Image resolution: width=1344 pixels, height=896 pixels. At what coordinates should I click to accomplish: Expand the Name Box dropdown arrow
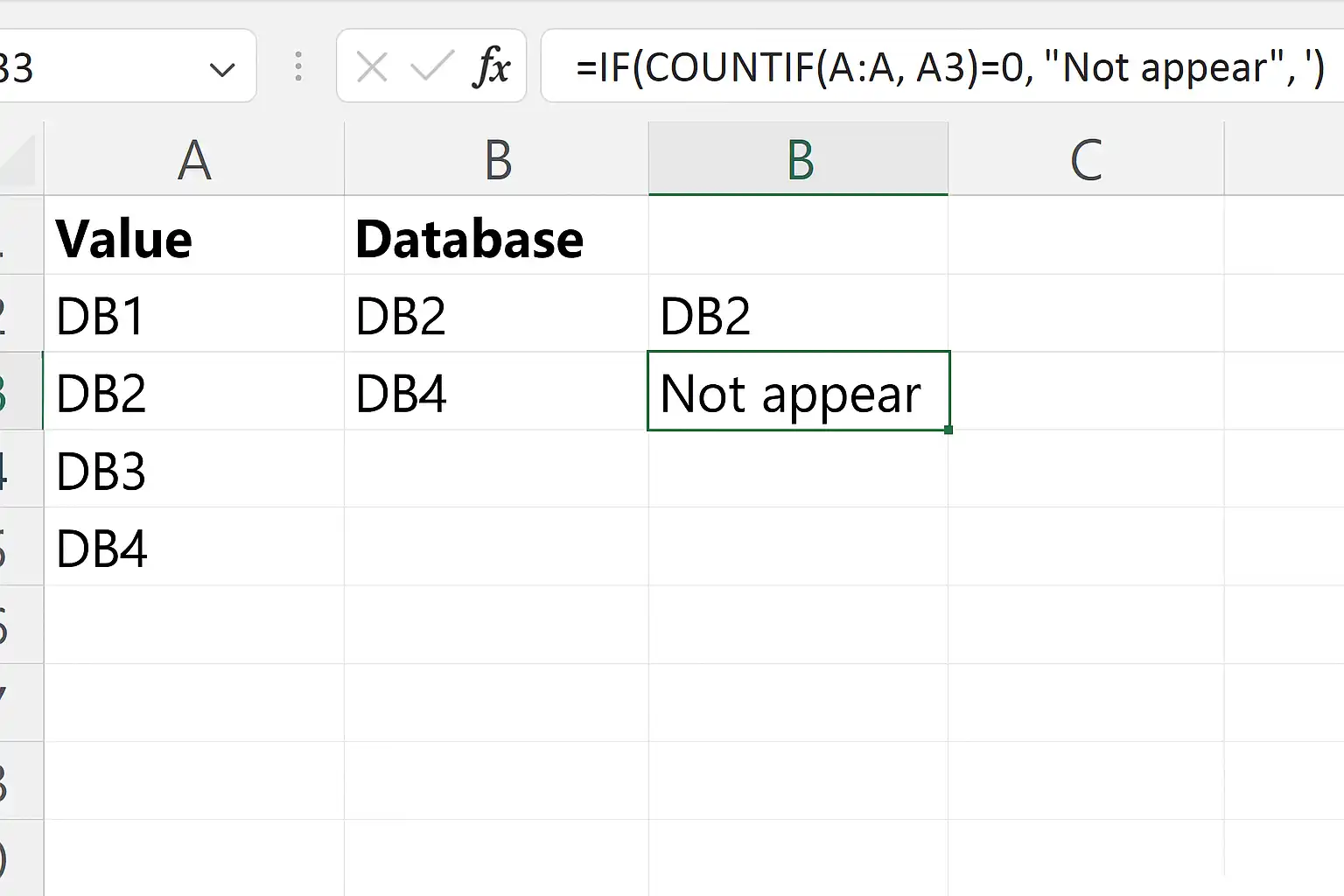point(222,69)
